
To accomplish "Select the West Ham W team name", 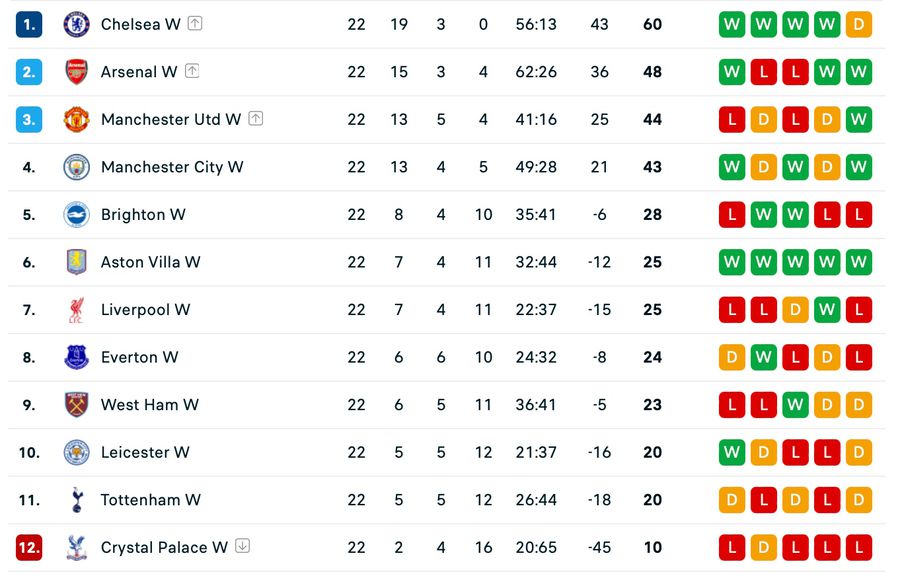I will click(x=150, y=405).
